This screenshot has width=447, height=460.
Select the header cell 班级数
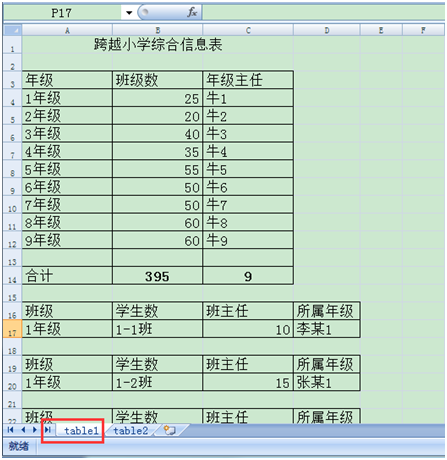pyautogui.click(x=158, y=80)
